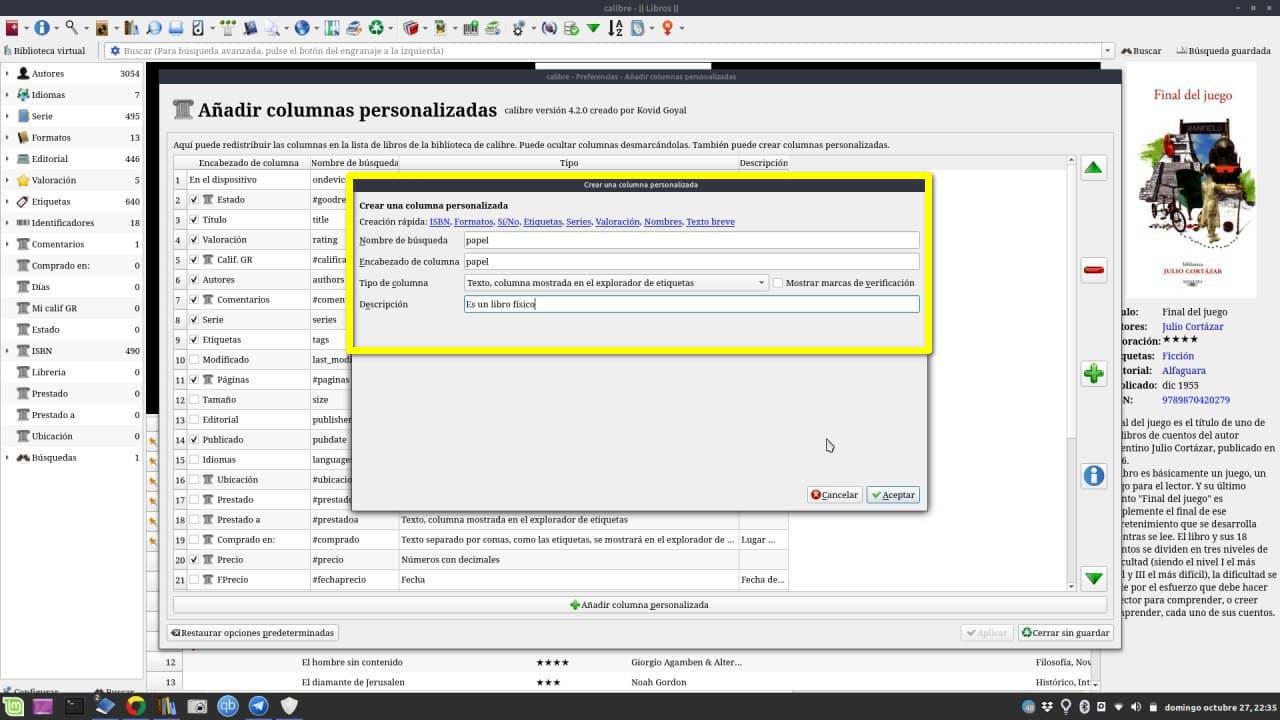Open Telegram icon in taskbar
The width and height of the screenshot is (1280, 720).
click(x=258, y=706)
